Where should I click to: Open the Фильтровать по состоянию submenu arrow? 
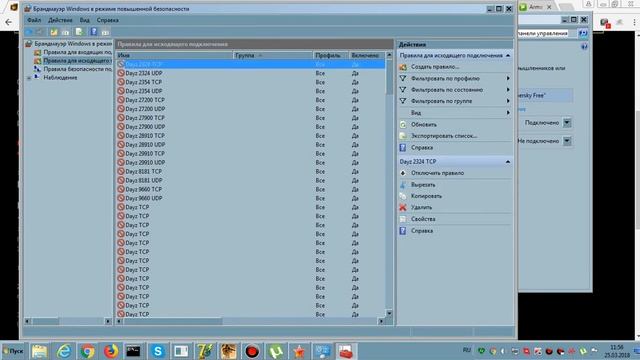point(508,90)
